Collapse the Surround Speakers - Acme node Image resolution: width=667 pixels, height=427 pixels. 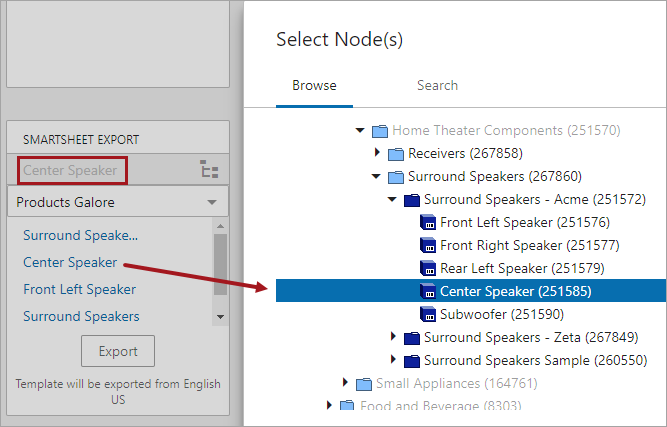pyautogui.click(x=393, y=200)
